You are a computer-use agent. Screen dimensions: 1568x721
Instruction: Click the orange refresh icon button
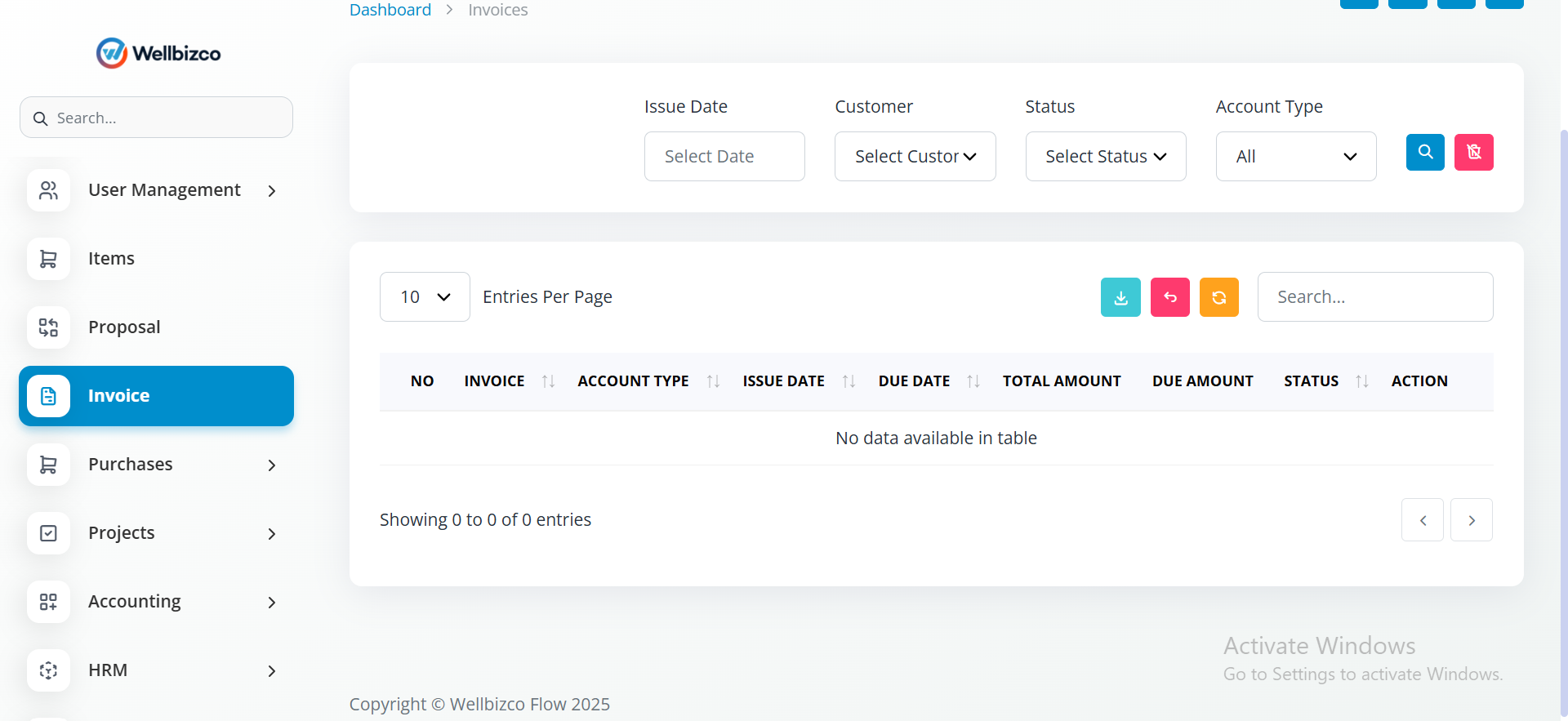coord(1219,297)
